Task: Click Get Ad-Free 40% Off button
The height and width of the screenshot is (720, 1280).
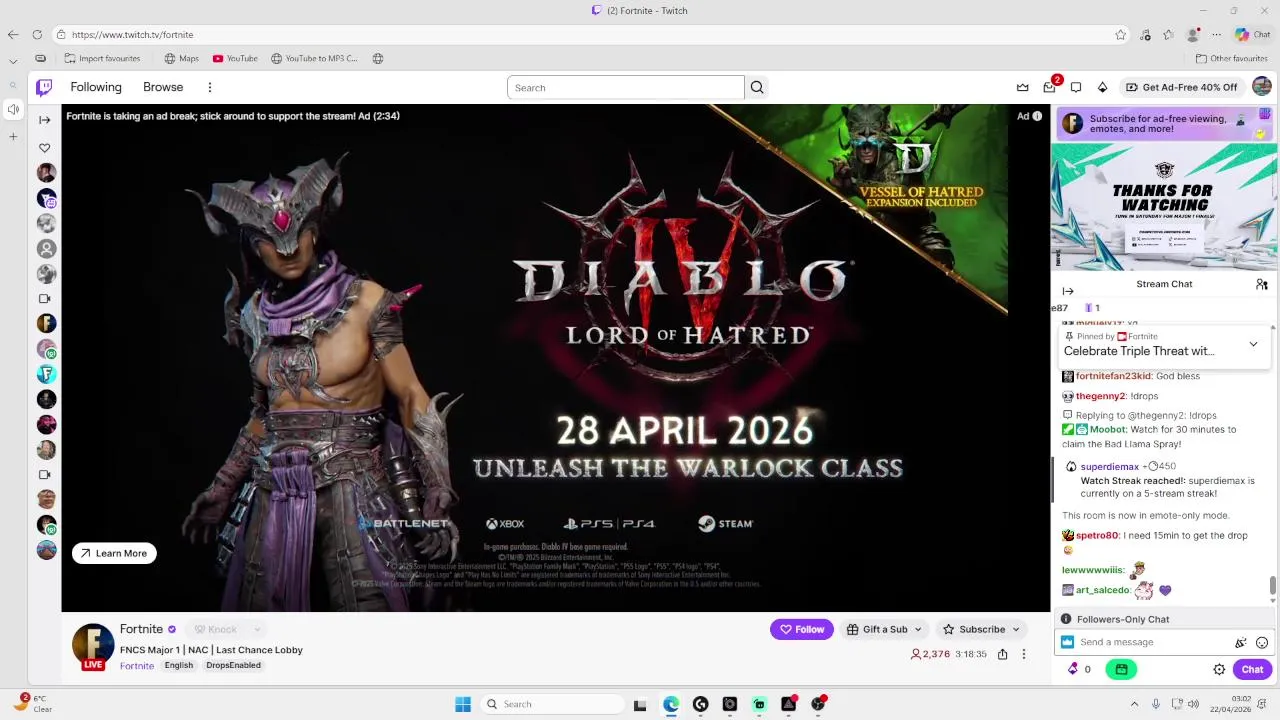Action: [1181, 87]
